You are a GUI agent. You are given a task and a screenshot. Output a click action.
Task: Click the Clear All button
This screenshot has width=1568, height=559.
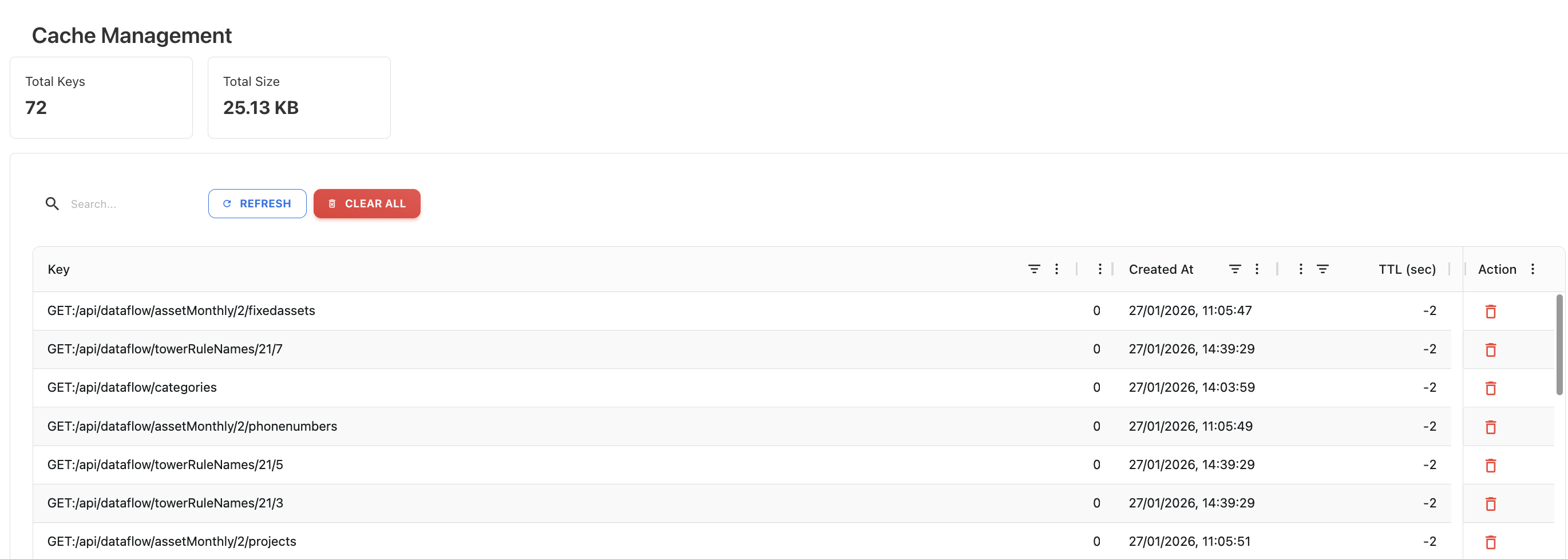[366, 203]
